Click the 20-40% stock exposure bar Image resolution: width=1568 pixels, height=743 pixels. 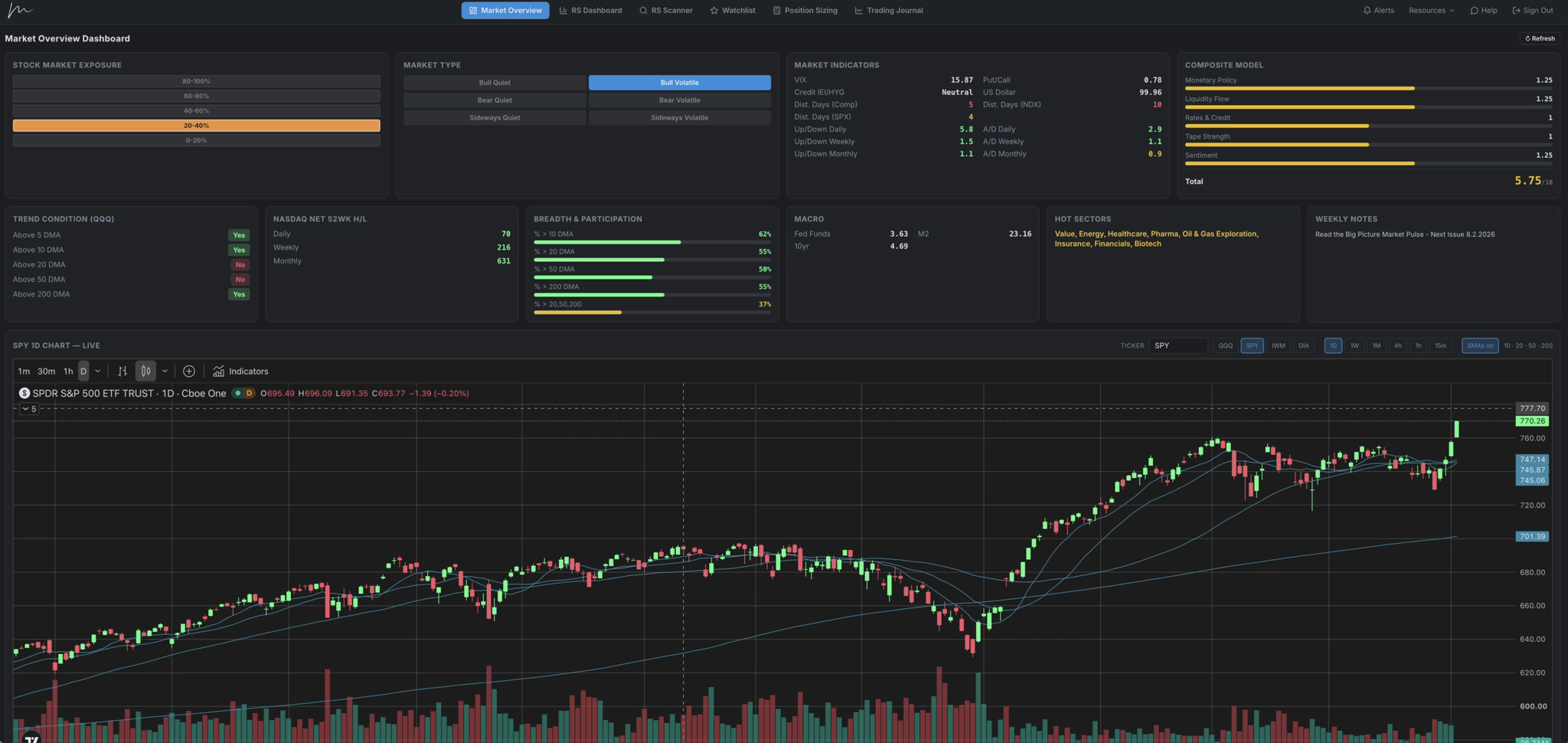coord(196,126)
